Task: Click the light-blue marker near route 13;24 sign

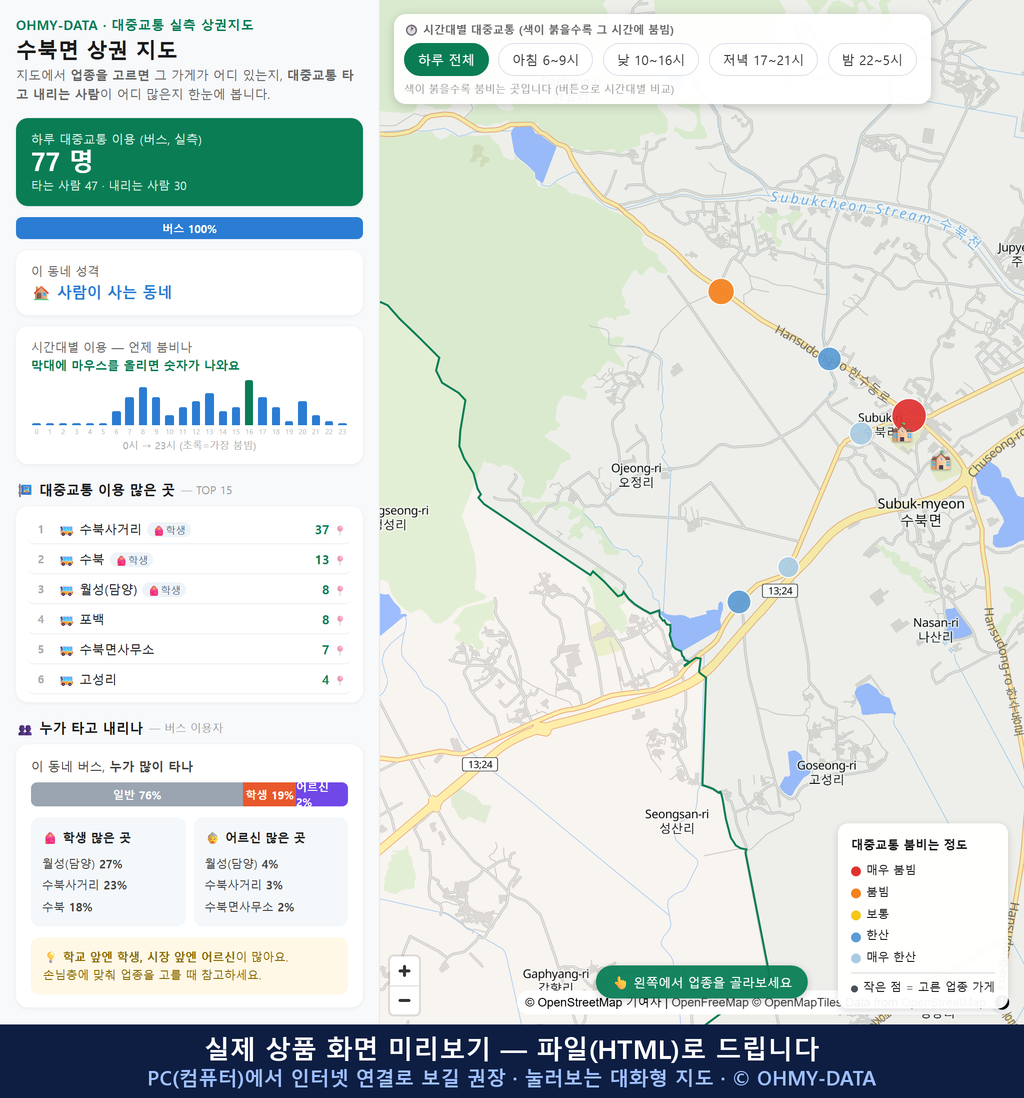Action: click(788, 567)
